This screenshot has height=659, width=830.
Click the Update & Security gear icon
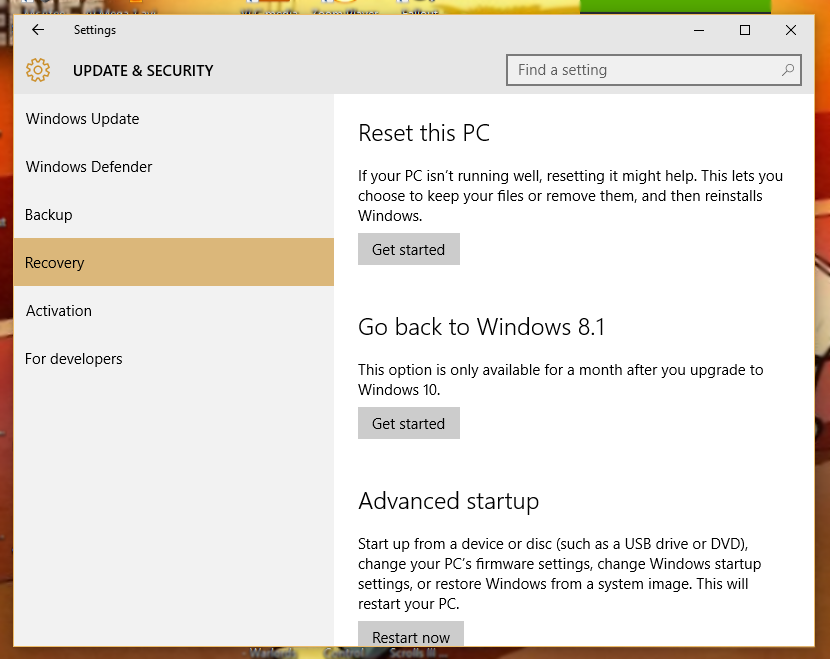click(x=38, y=70)
